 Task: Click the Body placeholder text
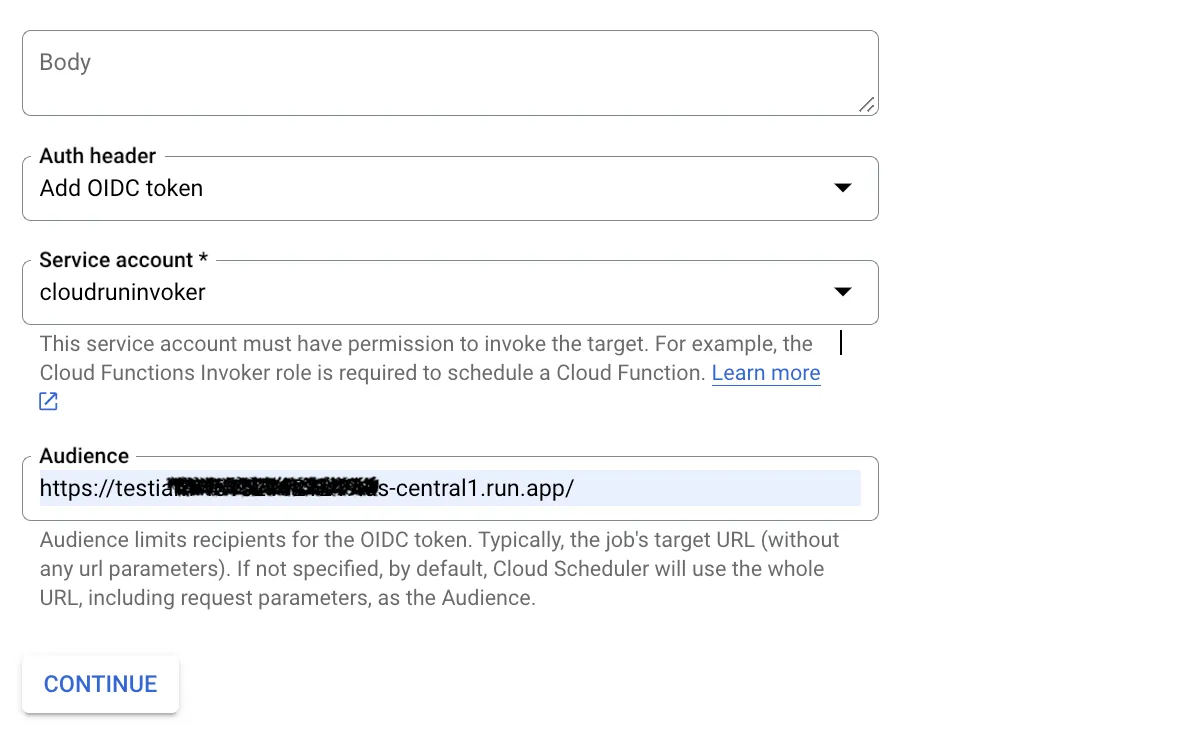[x=65, y=62]
